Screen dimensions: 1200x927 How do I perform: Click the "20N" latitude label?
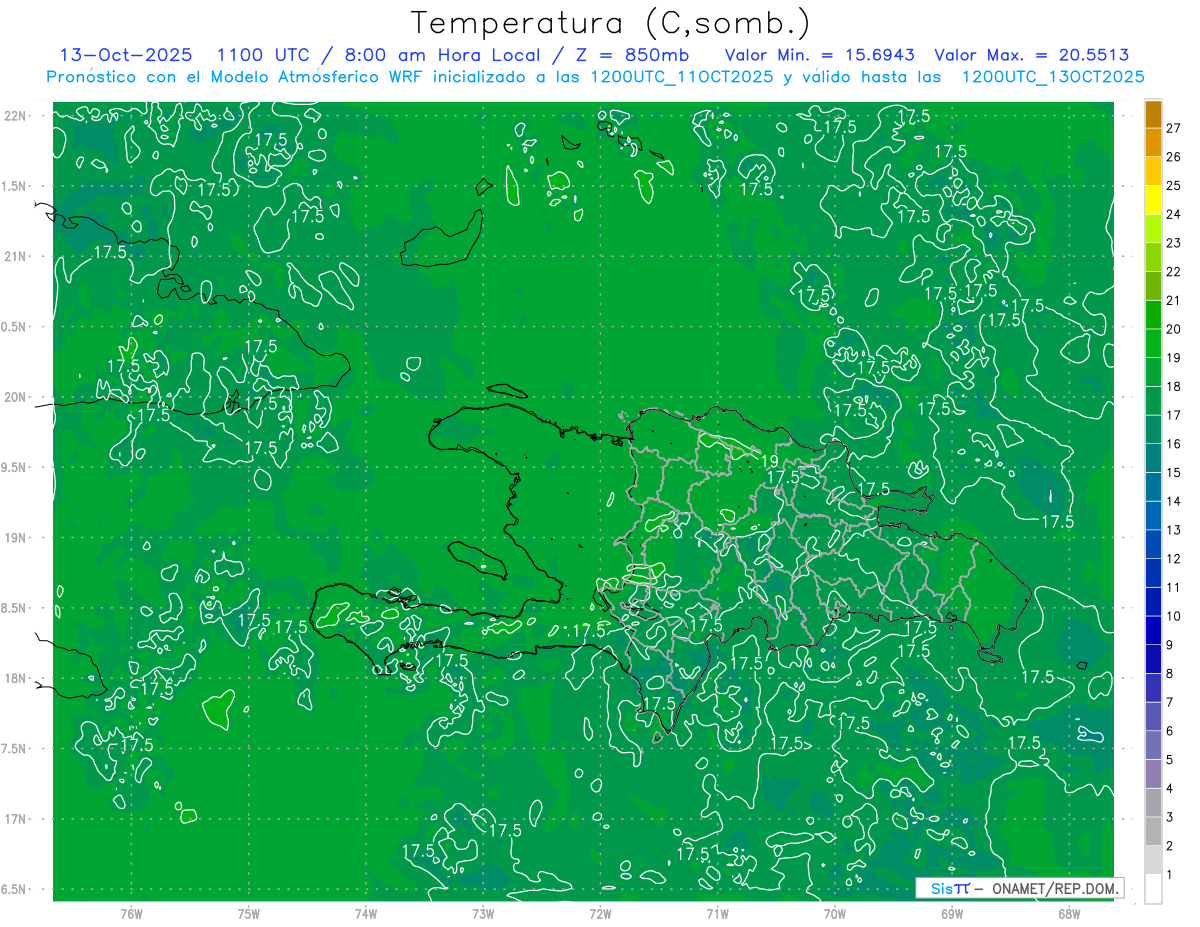pos(17,397)
